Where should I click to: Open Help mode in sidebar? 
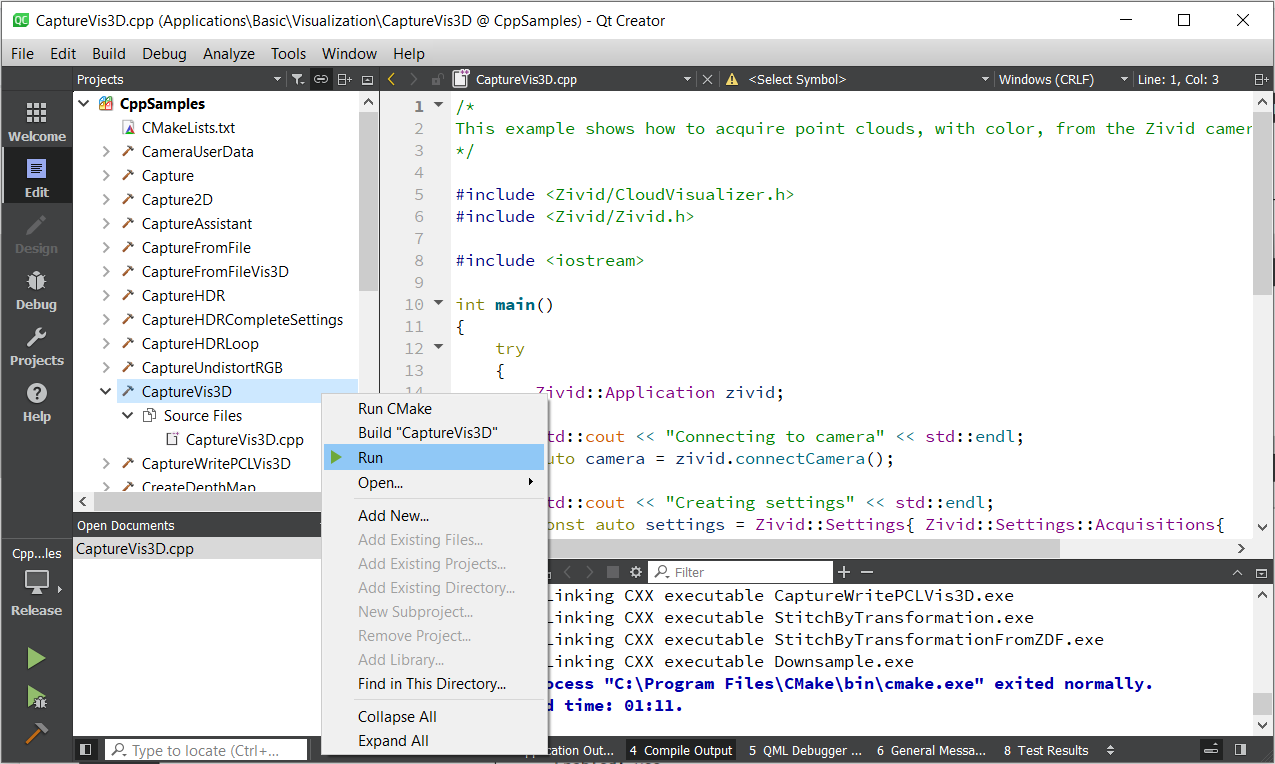click(x=36, y=402)
